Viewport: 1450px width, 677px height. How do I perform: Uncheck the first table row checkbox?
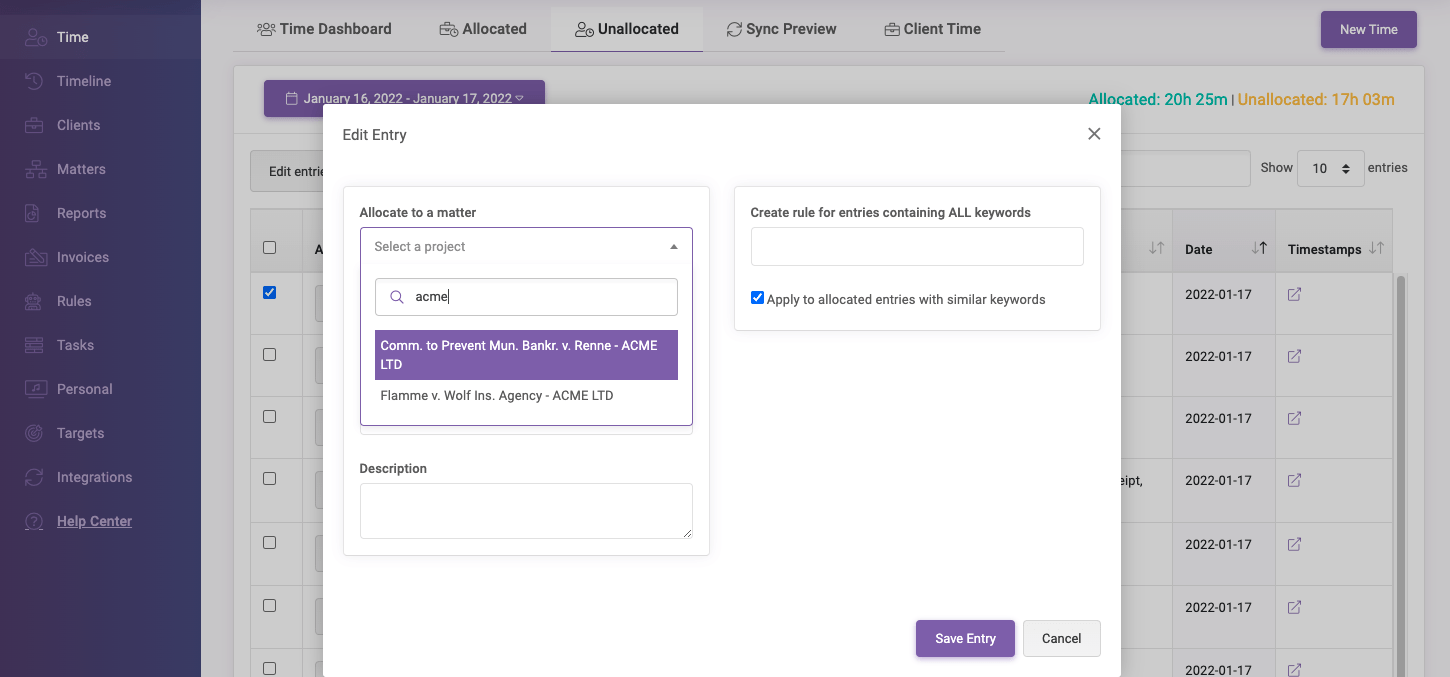tap(269, 293)
